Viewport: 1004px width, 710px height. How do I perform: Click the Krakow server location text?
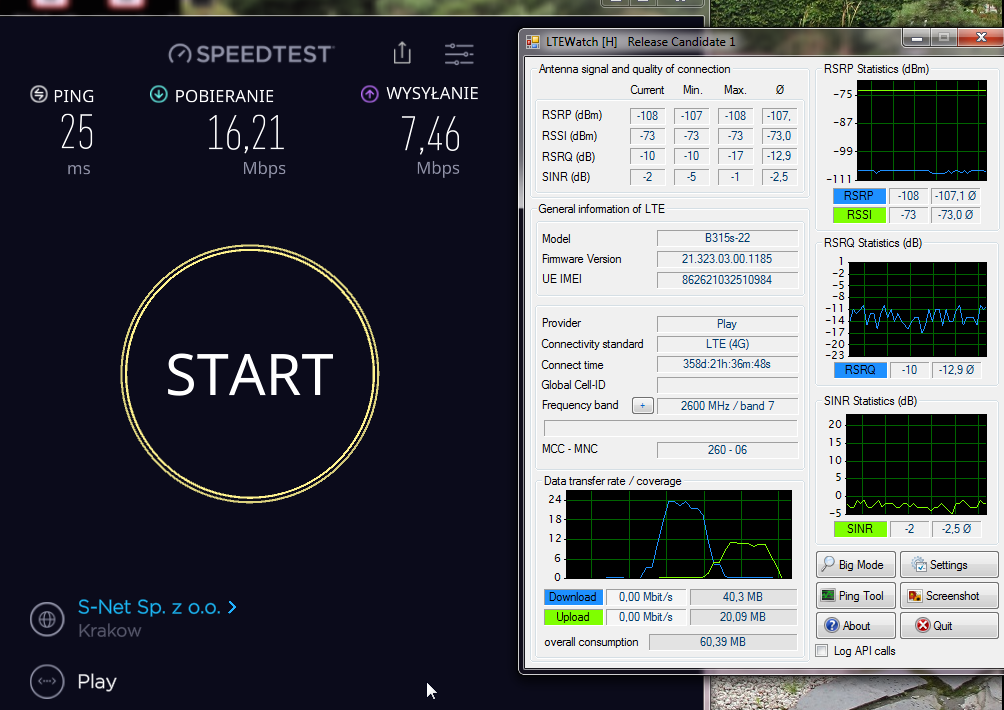109,631
